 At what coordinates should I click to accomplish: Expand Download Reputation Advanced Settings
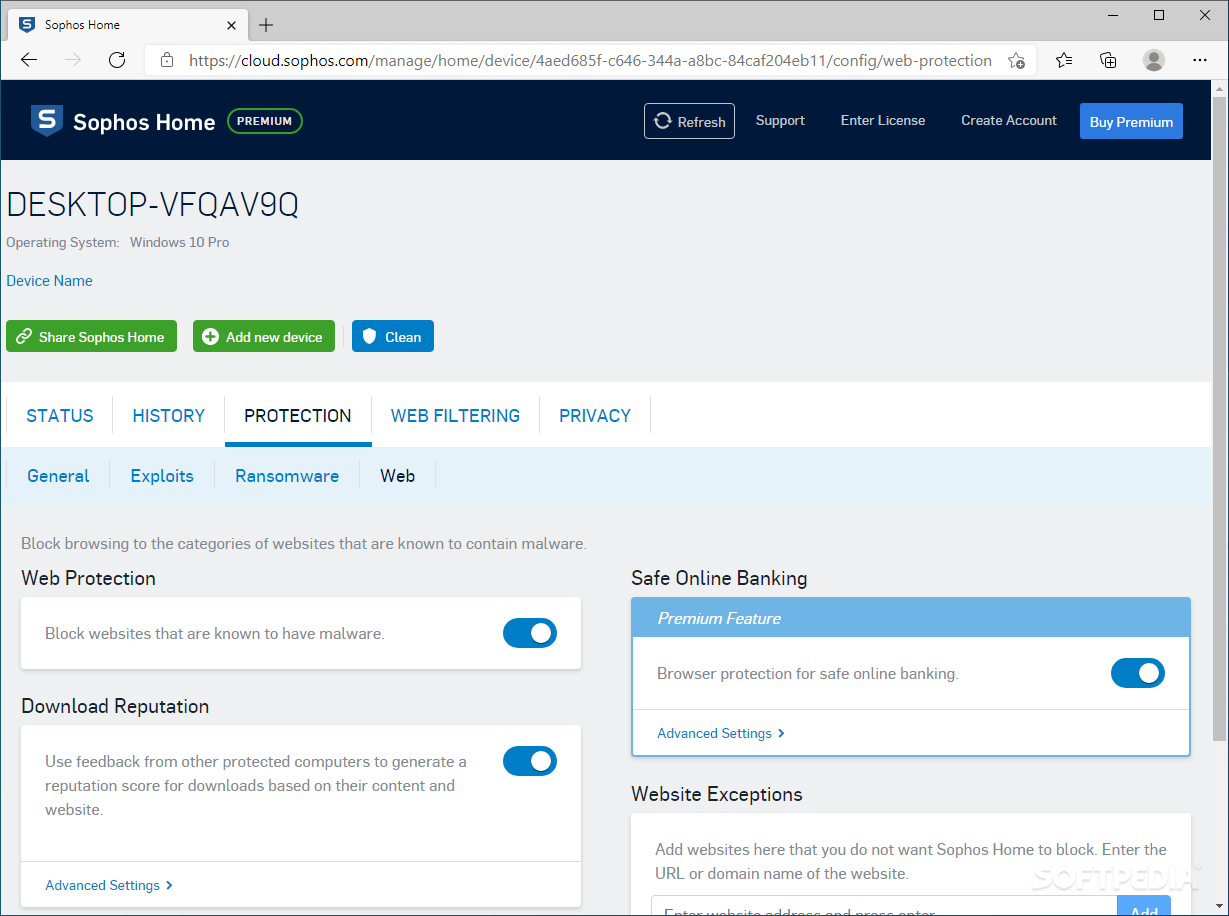(109, 885)
